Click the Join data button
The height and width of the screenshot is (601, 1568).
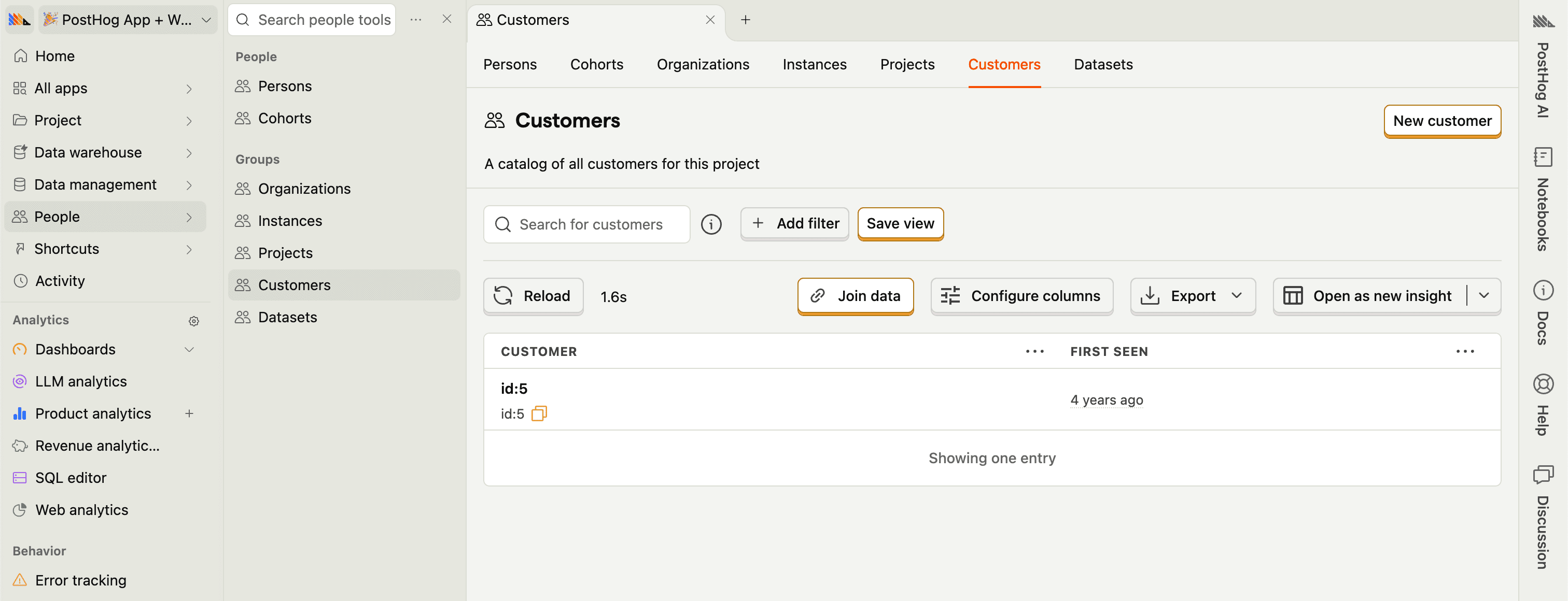[855, 296]
